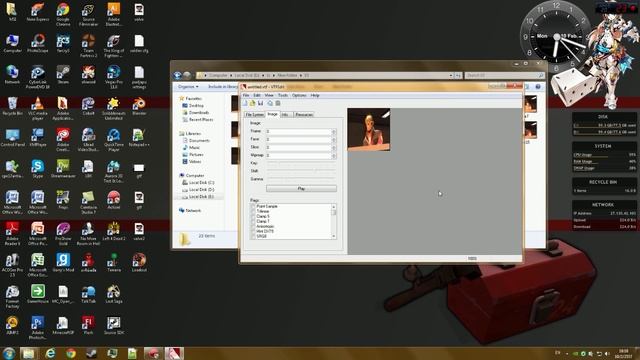This screenshot has height=360, width=640.
Task: Click the Slice field spinner arrows
Action: (x=333, y=147)
